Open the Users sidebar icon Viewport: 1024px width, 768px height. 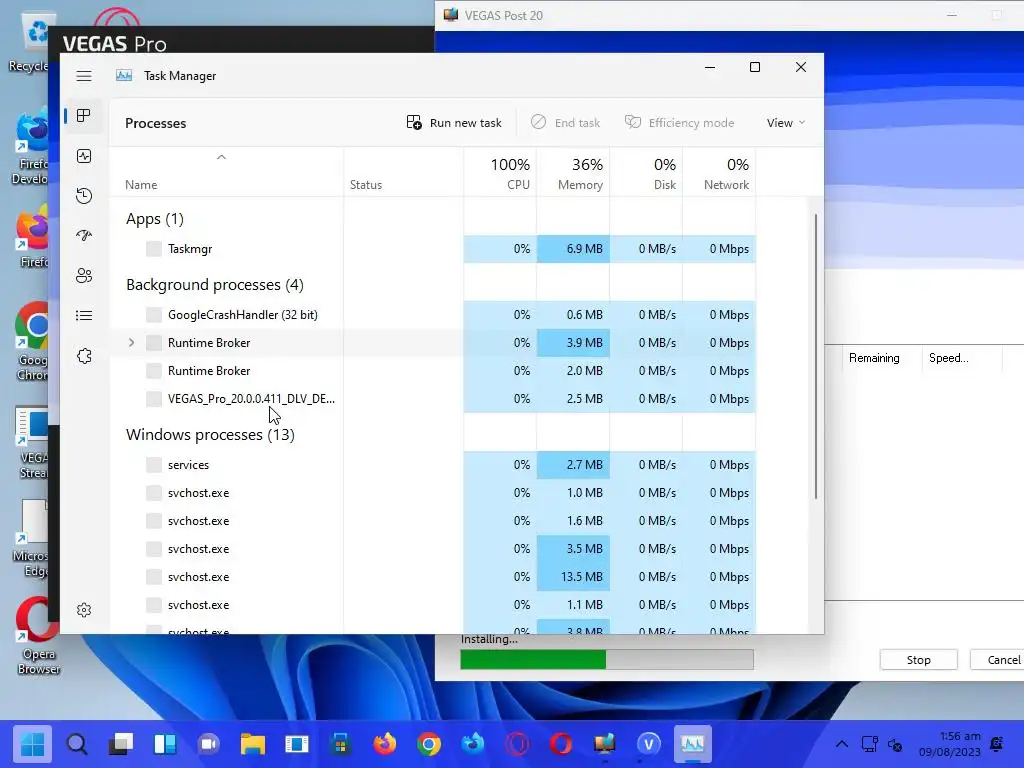[x=84, y=276]
